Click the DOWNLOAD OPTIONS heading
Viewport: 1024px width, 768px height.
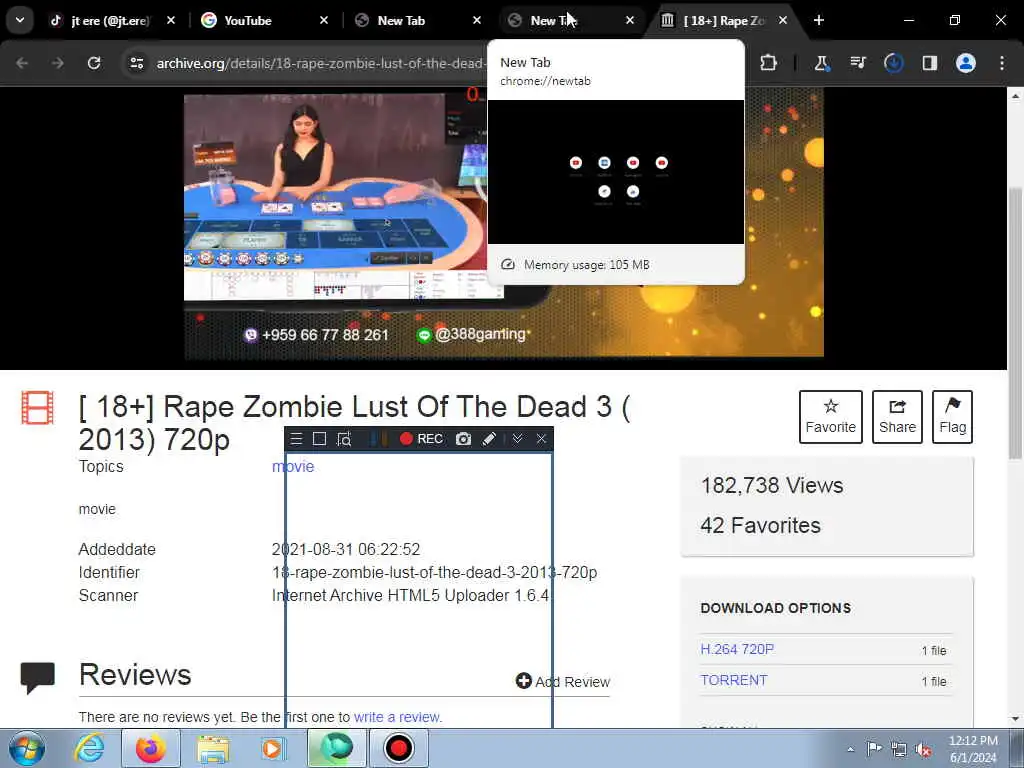[x=776, y=608]
